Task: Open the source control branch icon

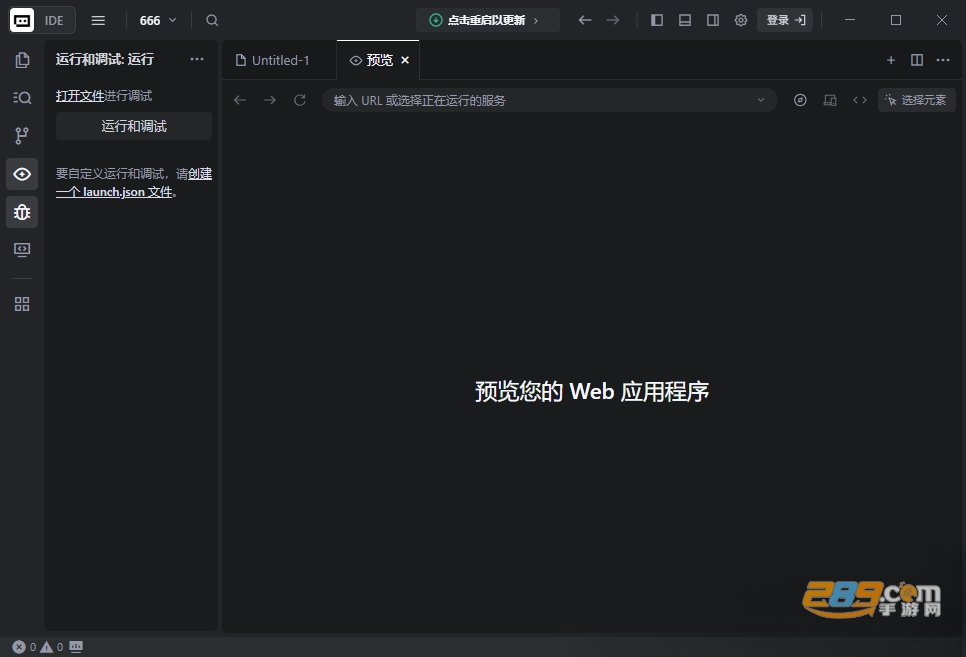Action: (22, 136)
